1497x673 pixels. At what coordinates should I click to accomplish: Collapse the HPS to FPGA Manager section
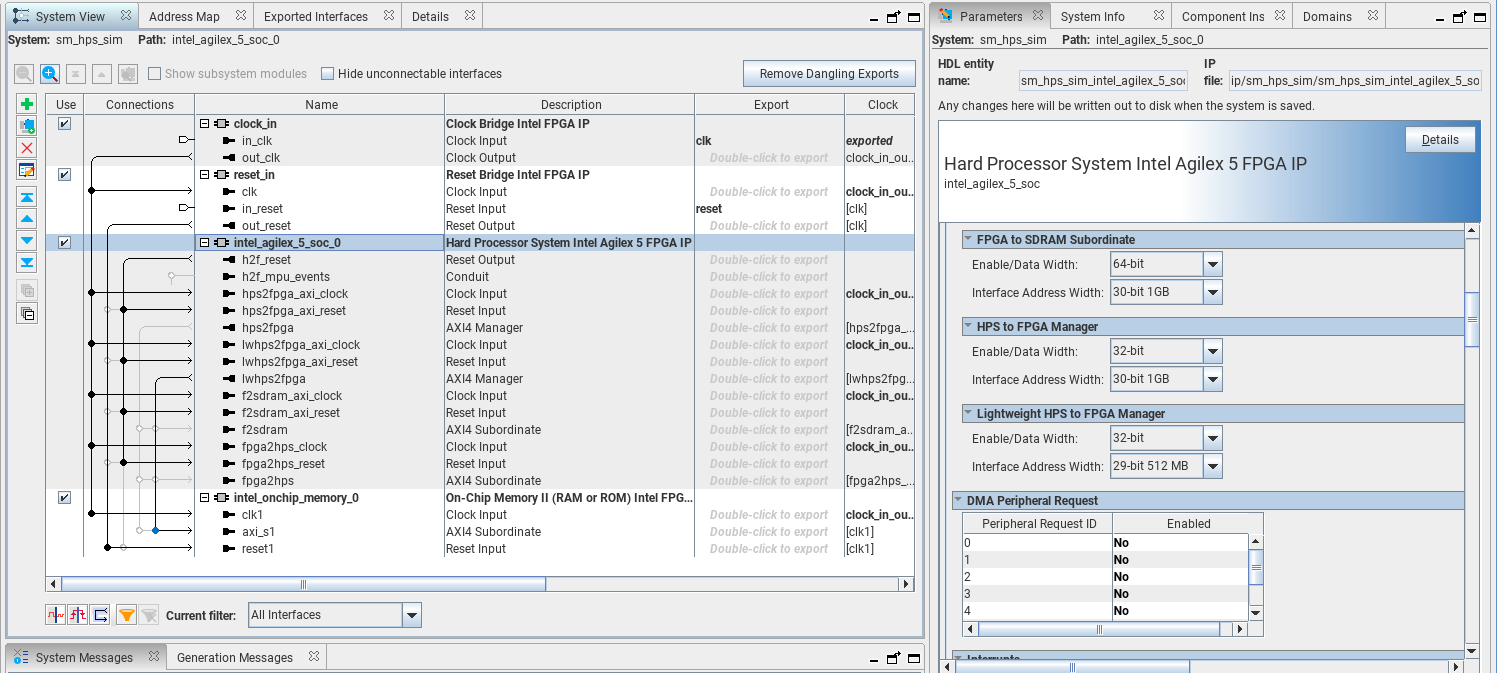click(x=968, y=327)
